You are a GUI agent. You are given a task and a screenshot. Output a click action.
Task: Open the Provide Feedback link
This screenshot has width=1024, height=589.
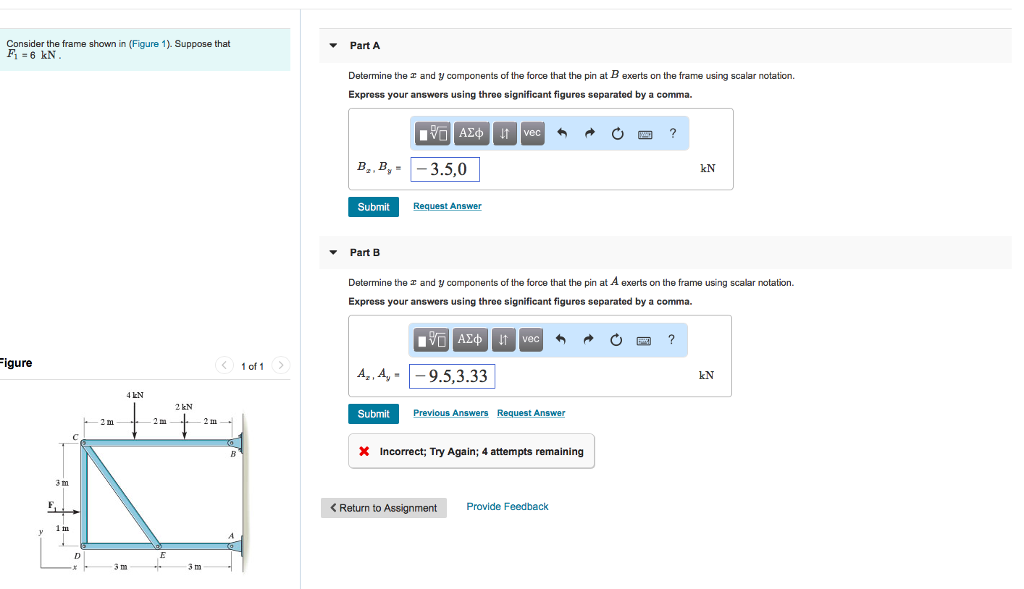507,506
